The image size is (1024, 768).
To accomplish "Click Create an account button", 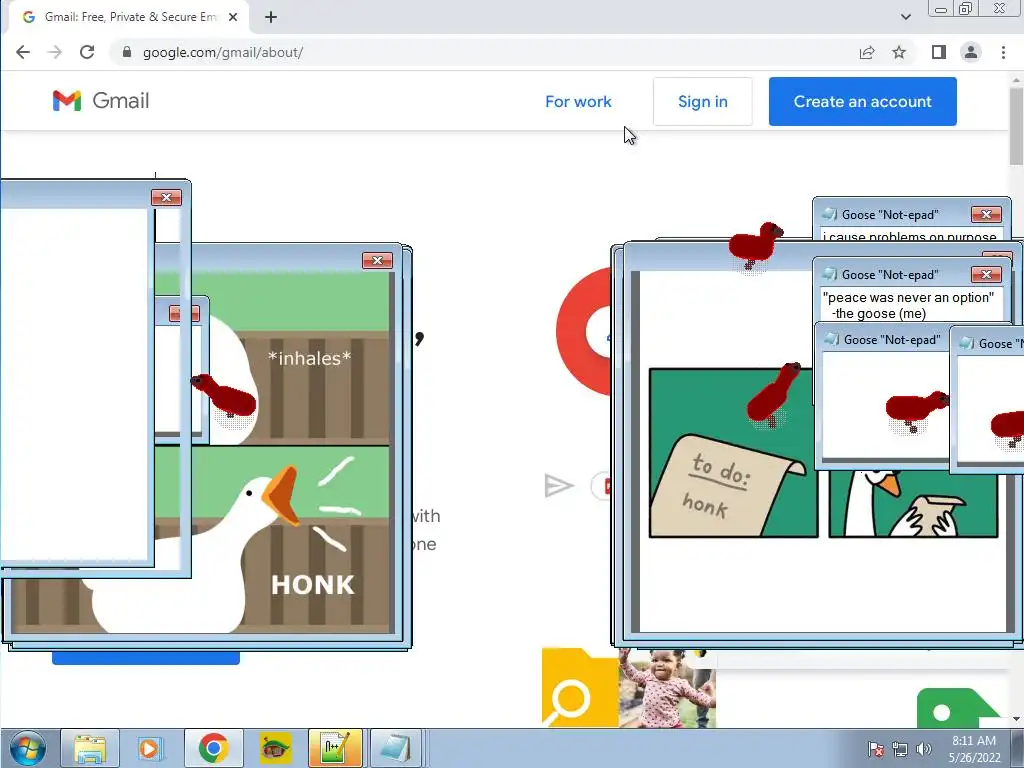I will tap(863, 101).
